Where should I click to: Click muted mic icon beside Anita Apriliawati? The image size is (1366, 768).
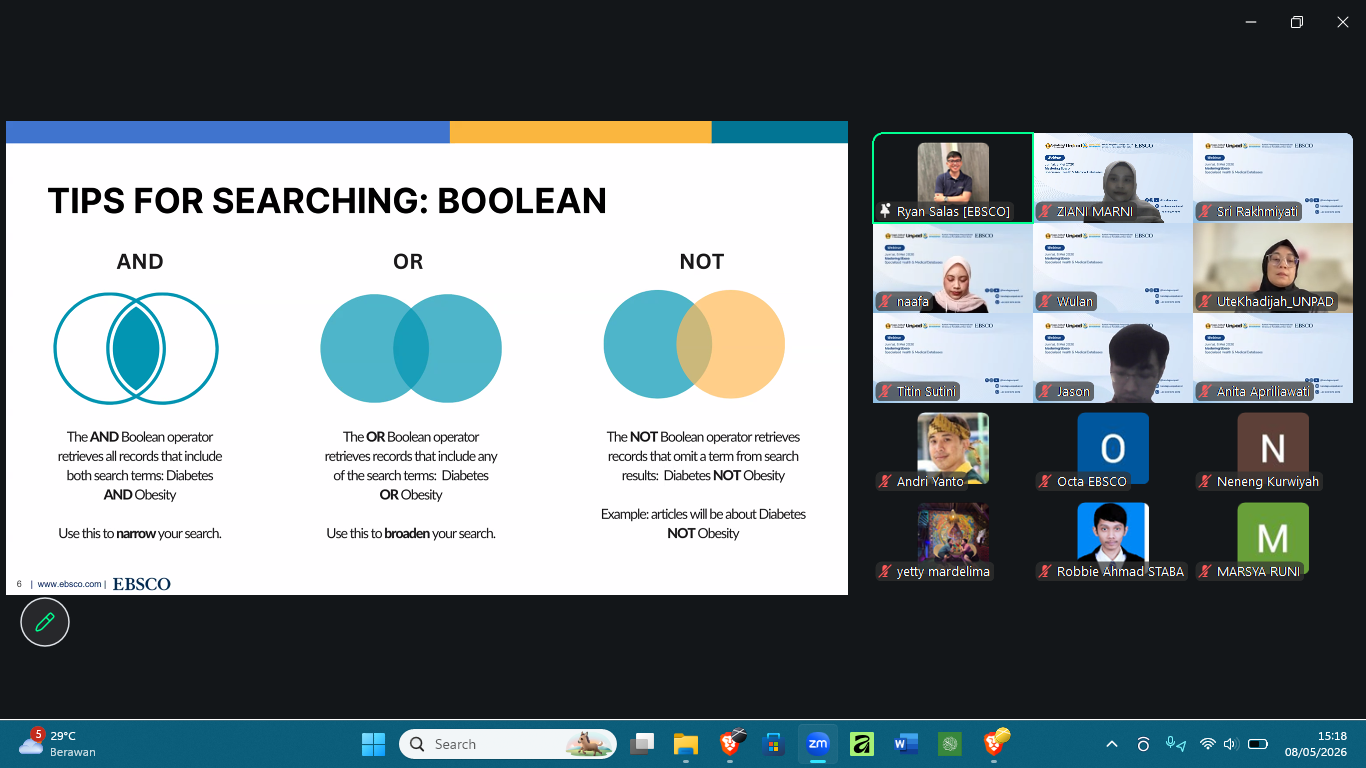(x=1205, y=392)
